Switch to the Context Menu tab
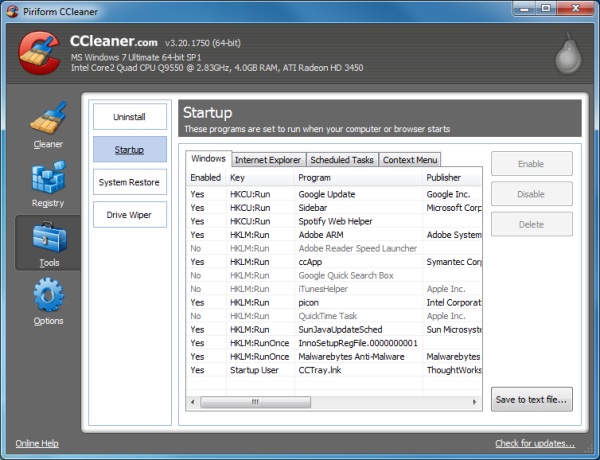The image size is (600, 460). pyautogui.click(x=410, y=160)
